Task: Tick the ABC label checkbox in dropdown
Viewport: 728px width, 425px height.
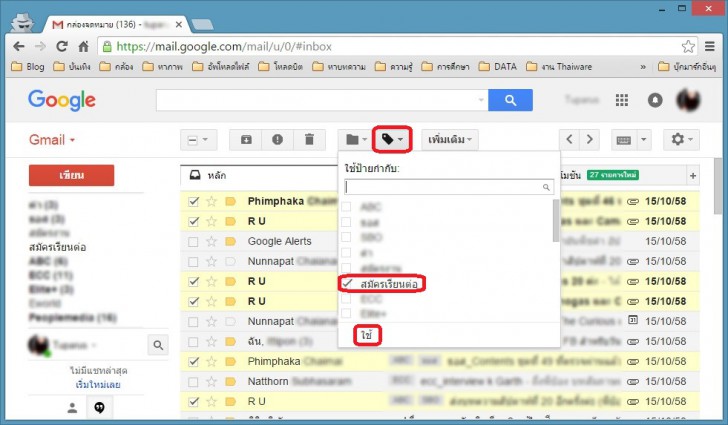Action: pyautogui.click(x=346, y=206)
